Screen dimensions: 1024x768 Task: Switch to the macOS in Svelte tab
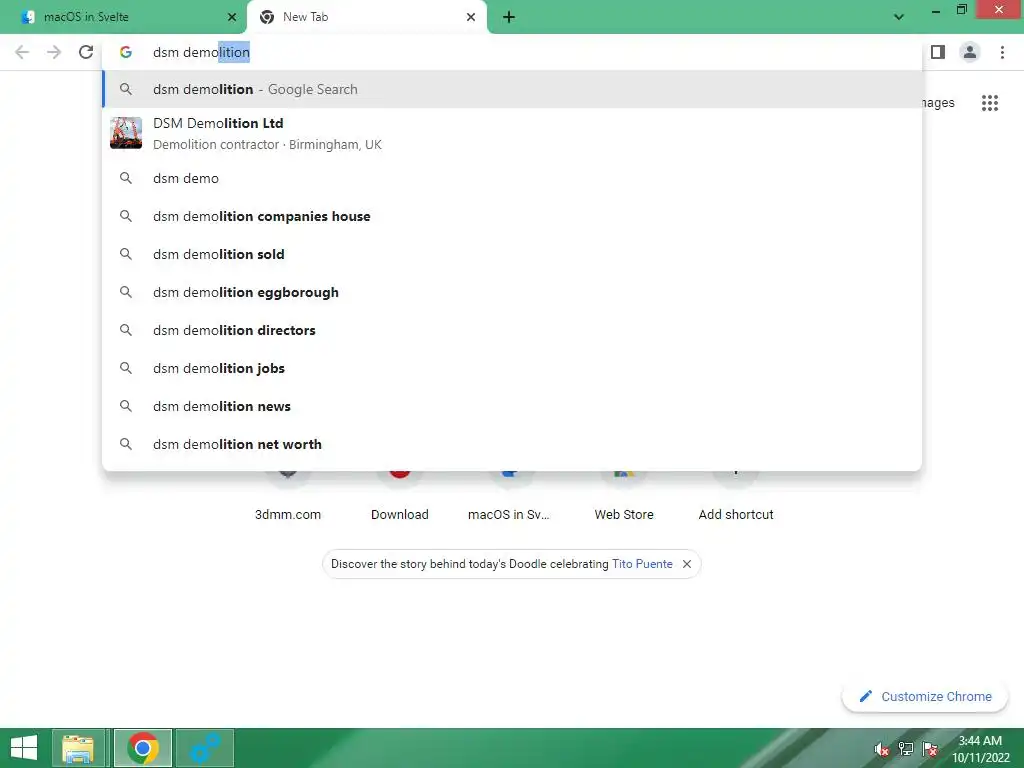click(123, 17)
